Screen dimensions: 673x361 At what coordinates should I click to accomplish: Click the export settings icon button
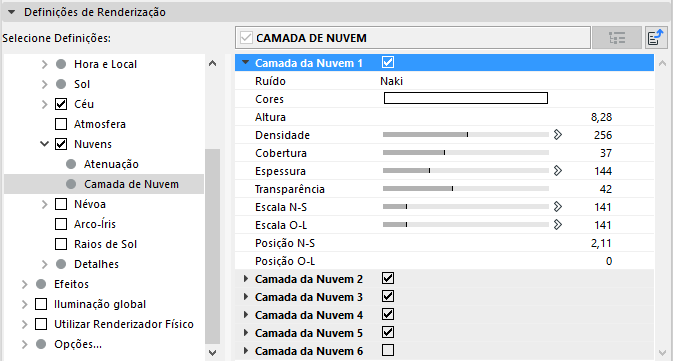point(655,38)
